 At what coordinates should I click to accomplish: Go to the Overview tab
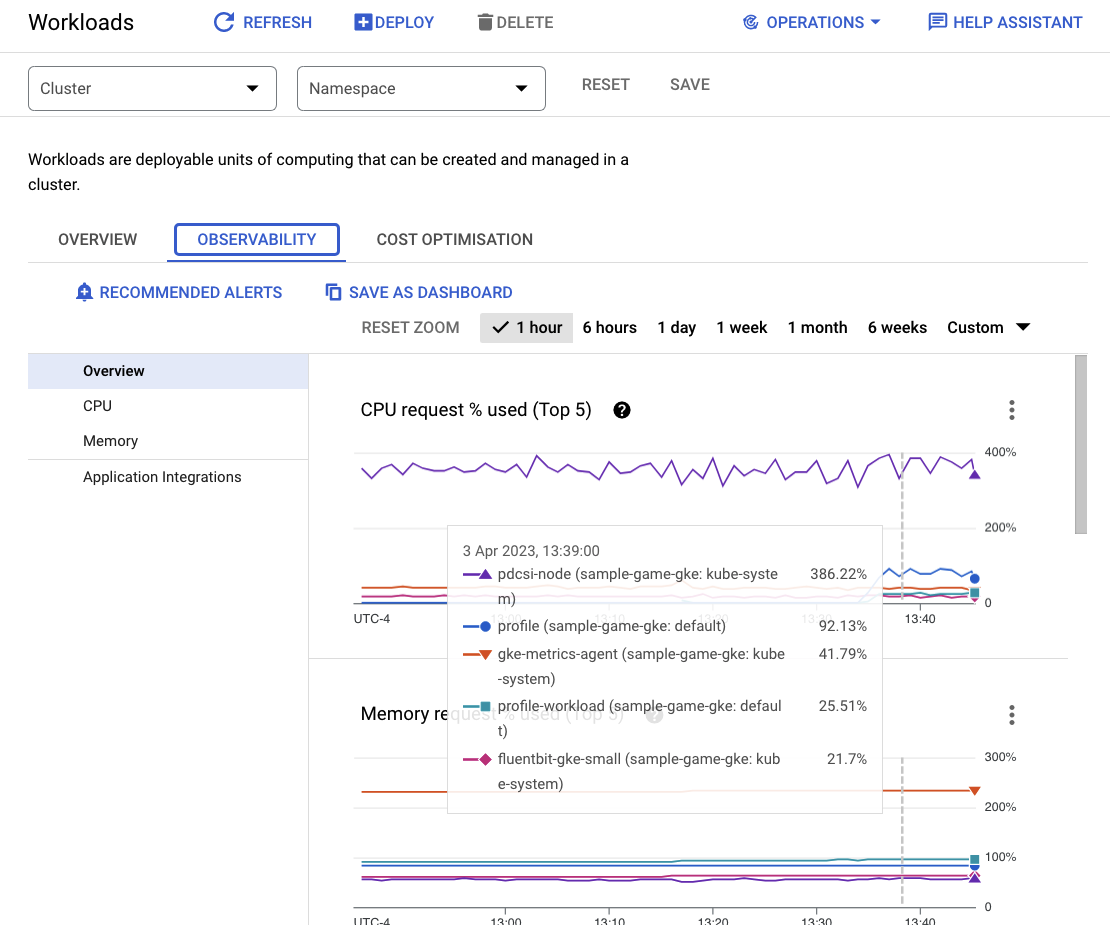pyautogui.click(x=97, y=240)
